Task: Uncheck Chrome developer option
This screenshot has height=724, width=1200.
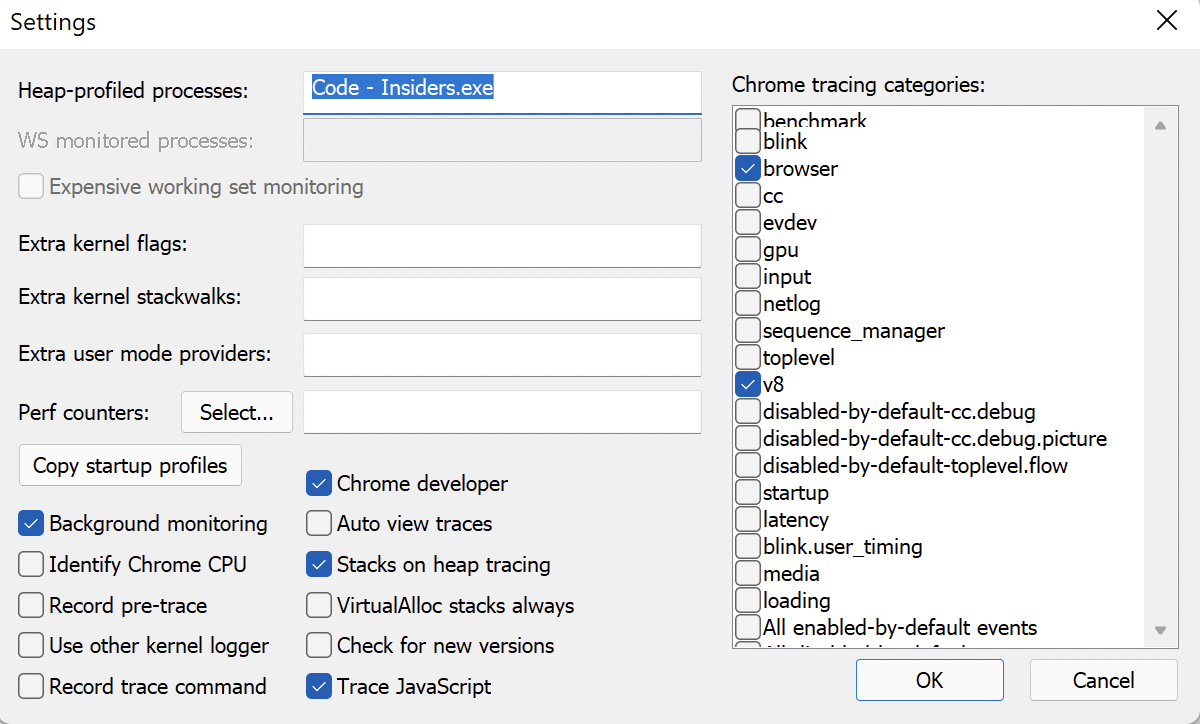Action: (x=318, y=483)
